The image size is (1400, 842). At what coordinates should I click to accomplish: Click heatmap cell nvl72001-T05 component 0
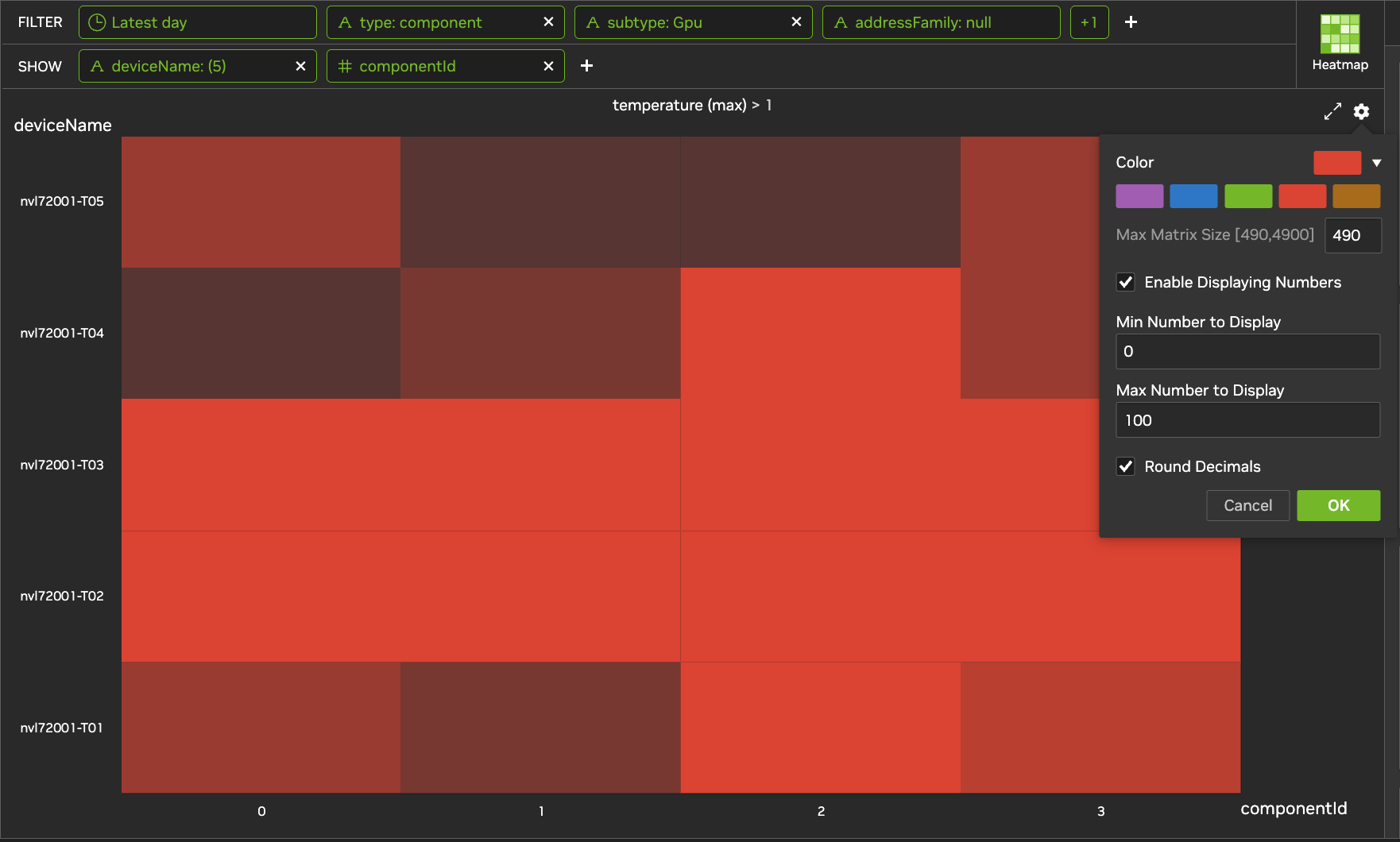(x=261, y=202)
